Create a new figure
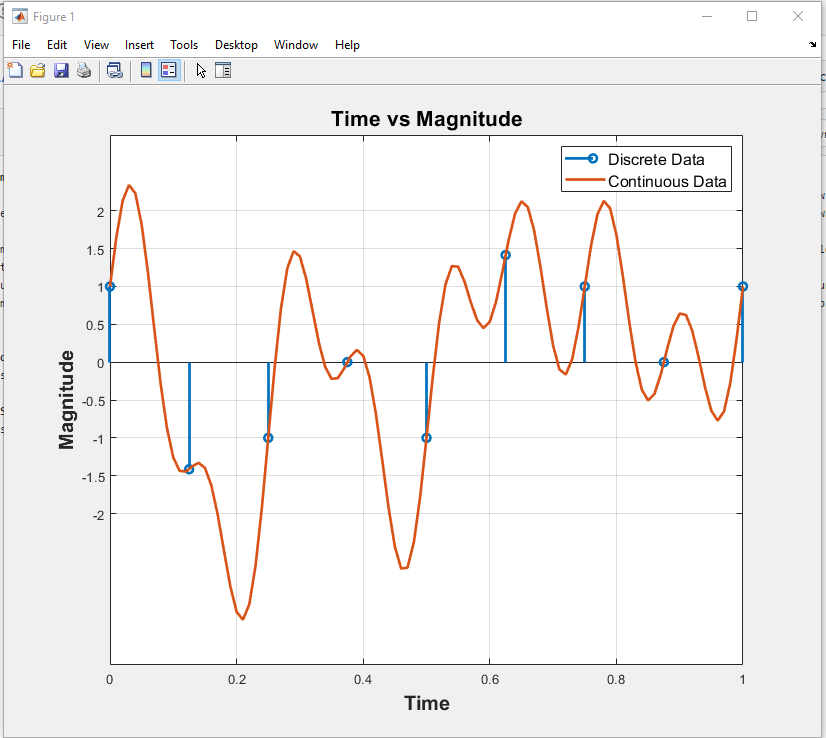Screen dimensions: 826x738 click(15, 70)
